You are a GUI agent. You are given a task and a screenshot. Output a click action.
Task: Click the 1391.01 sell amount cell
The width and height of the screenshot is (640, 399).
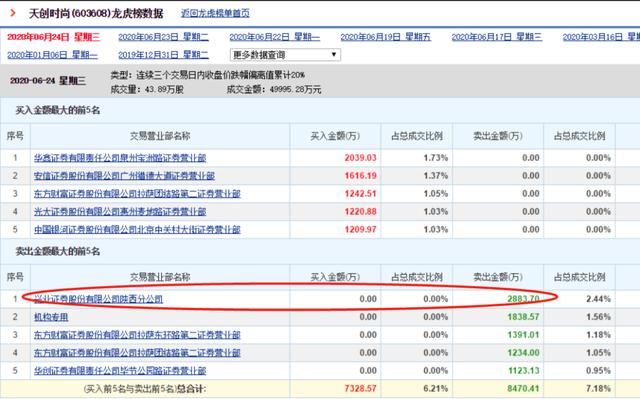(523, 335)
